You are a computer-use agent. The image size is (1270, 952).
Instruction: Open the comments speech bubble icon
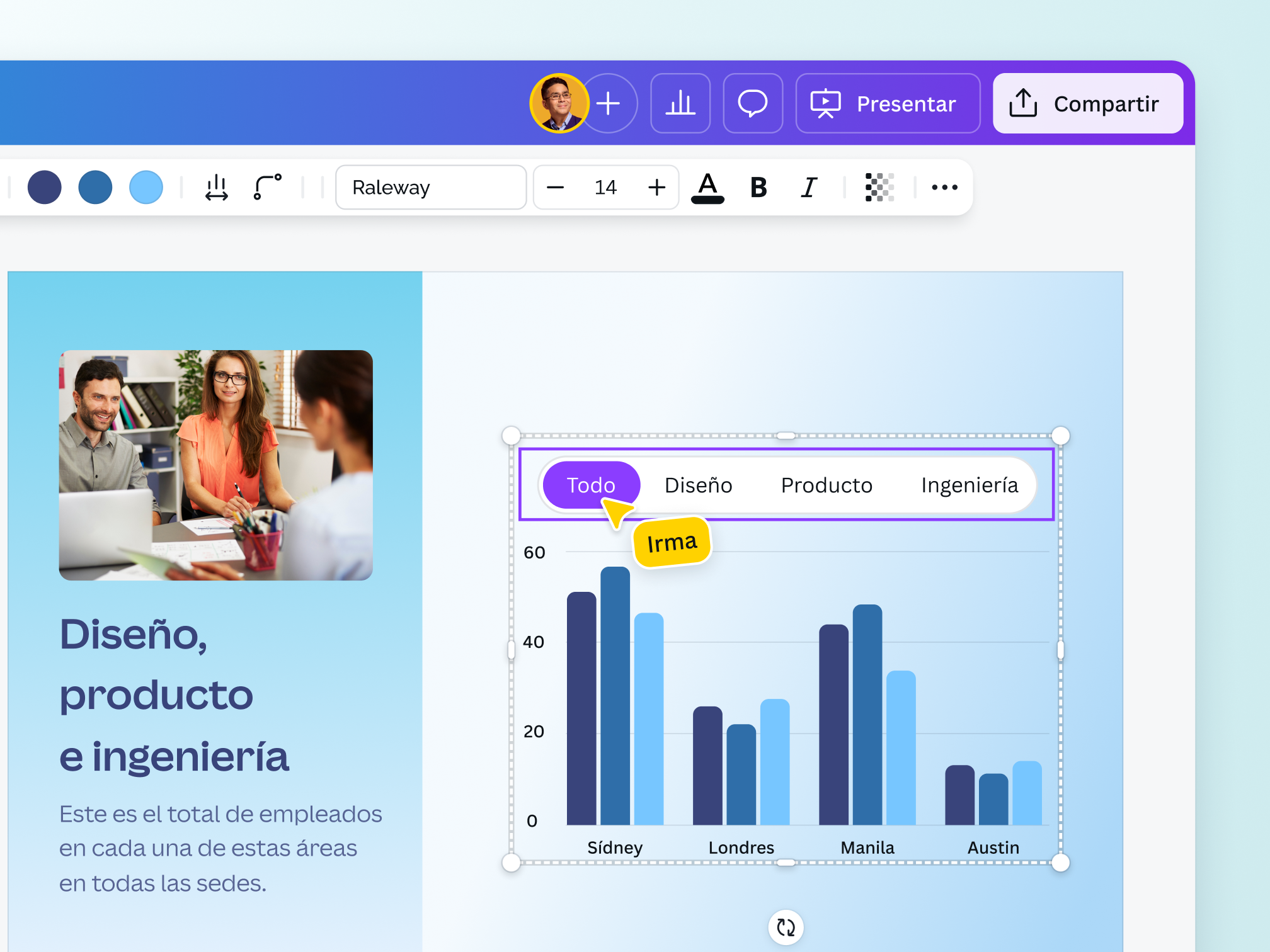pos(753,103)
